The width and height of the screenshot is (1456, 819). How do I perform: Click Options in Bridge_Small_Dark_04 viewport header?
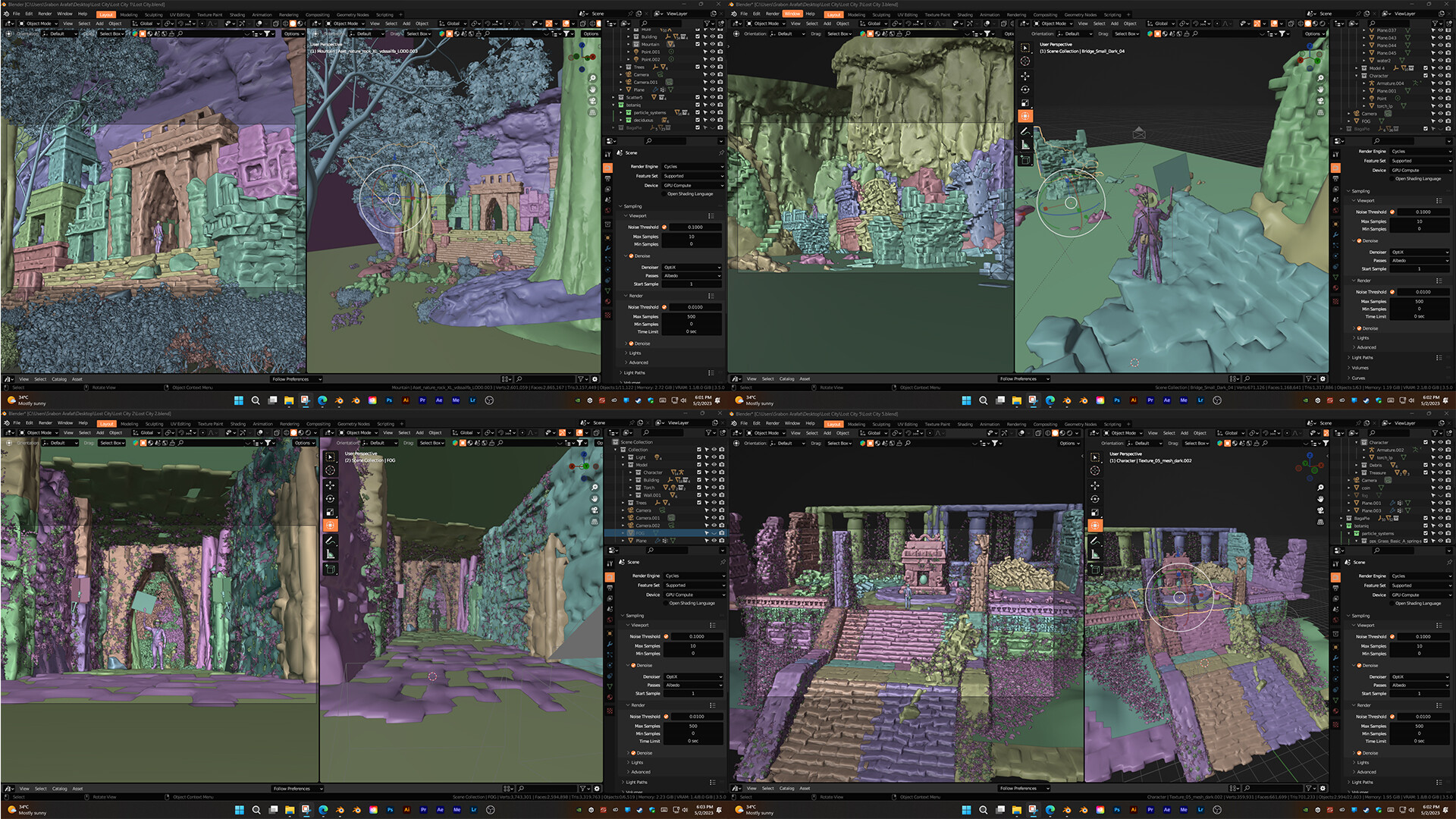1313,33
